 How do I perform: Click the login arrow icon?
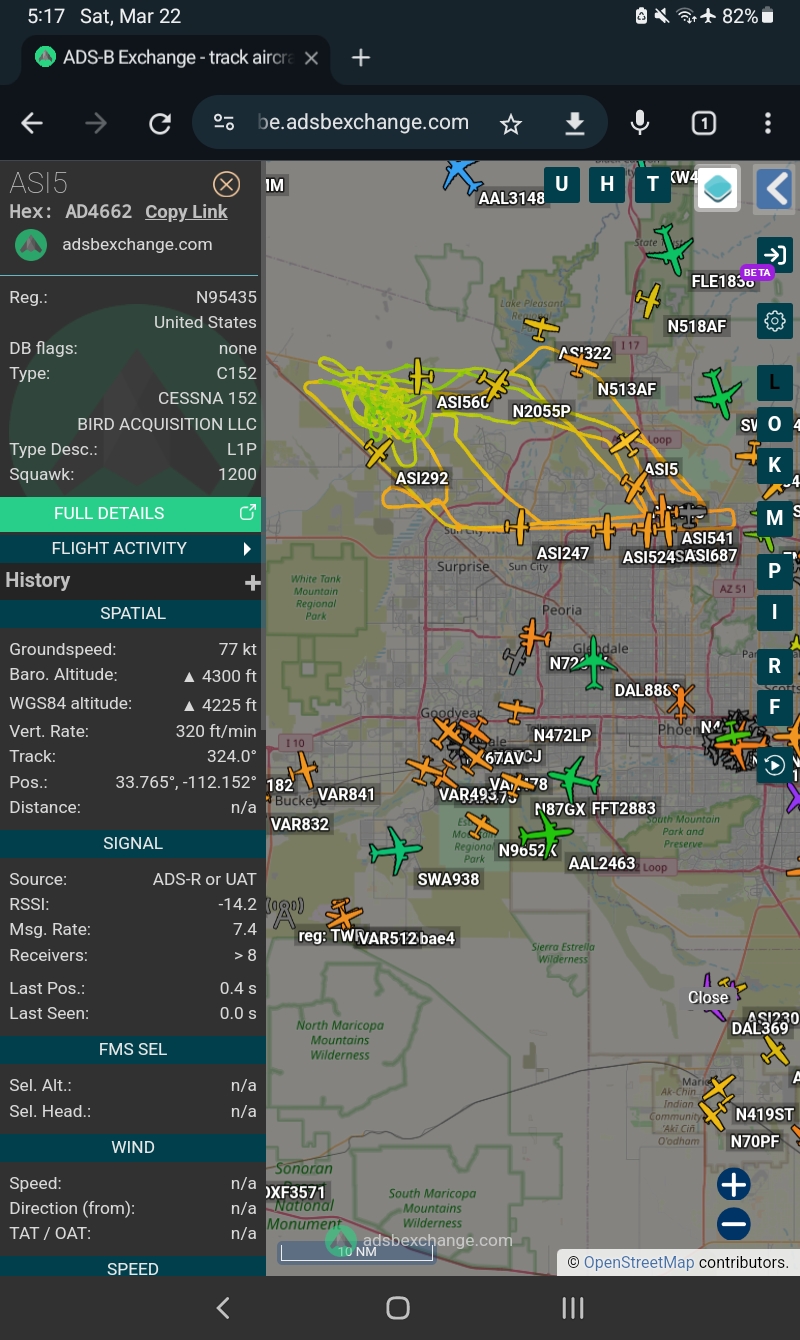(x=774, y=254)
